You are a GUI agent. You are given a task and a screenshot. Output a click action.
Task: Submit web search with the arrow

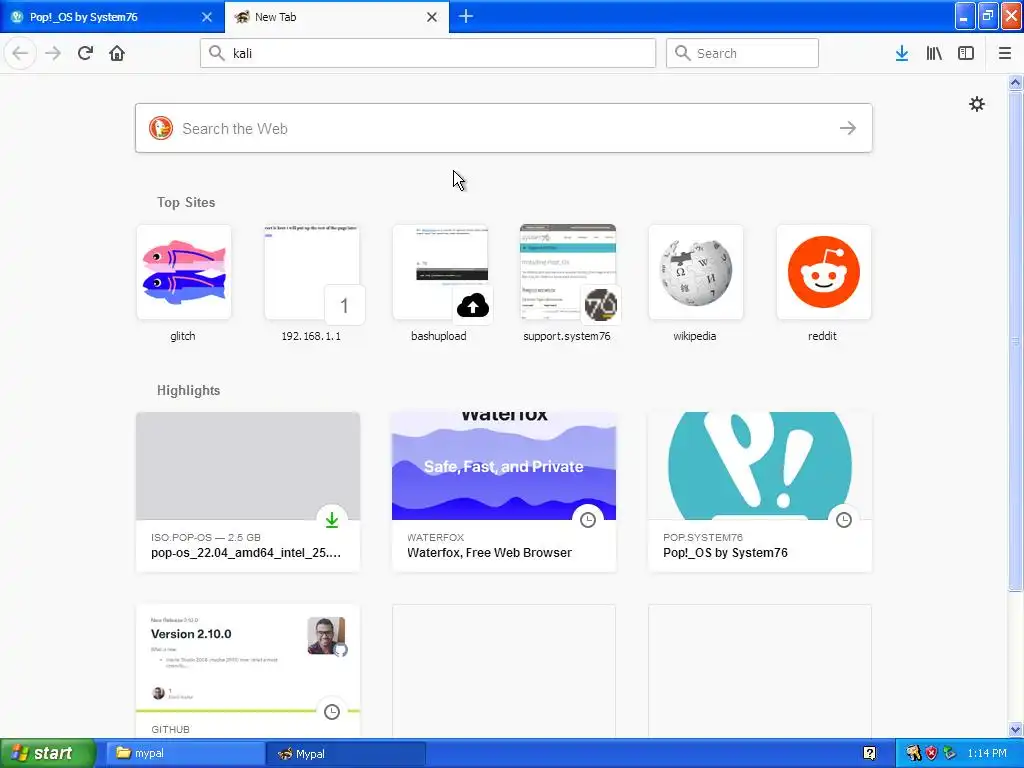(x=848, y=128)
